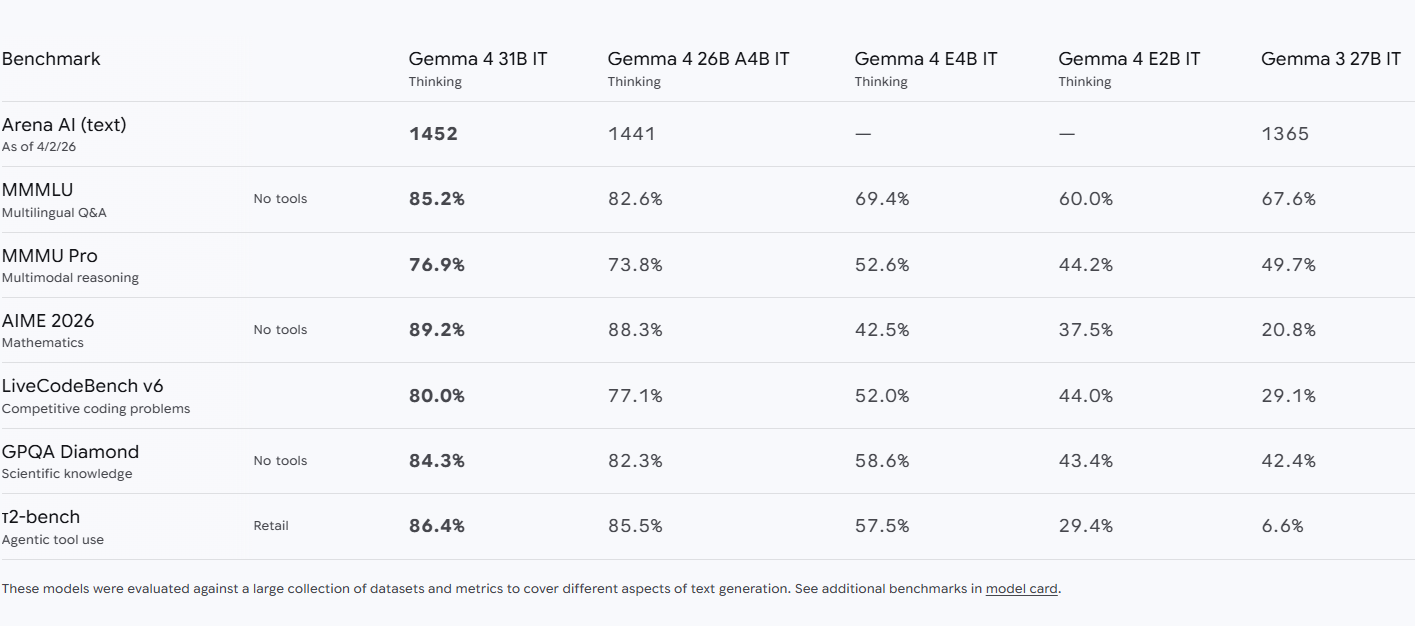Select the AIME 2026 row label
Image resolution: width=1415 pixels, height=626 pixels.
[x=48, y=321]
